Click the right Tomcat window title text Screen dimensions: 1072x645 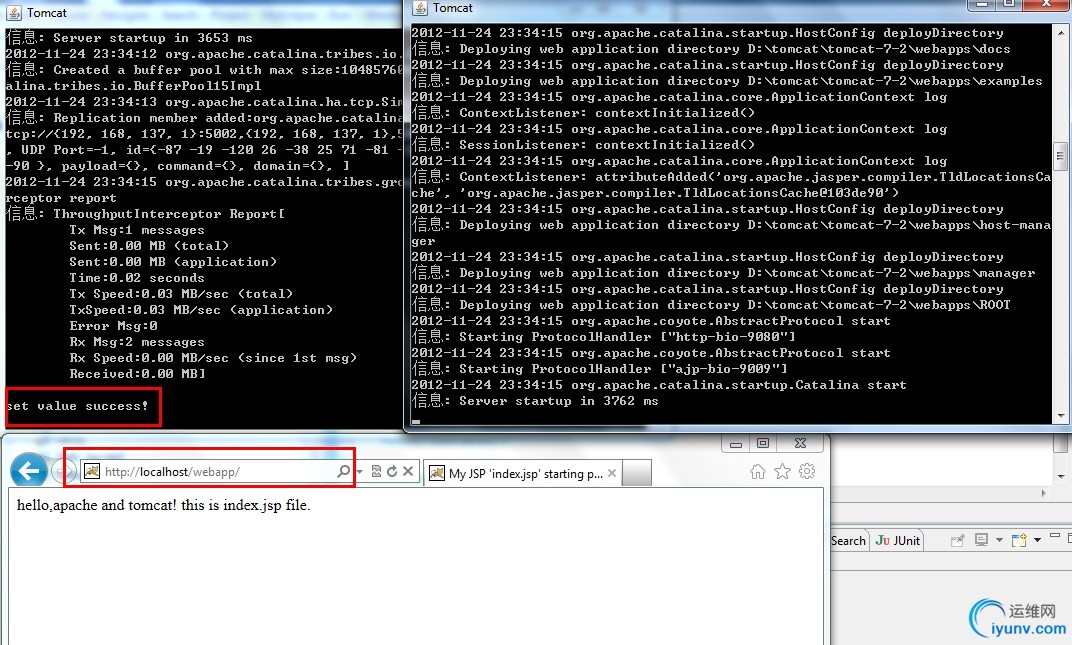(x=453, y=8)
